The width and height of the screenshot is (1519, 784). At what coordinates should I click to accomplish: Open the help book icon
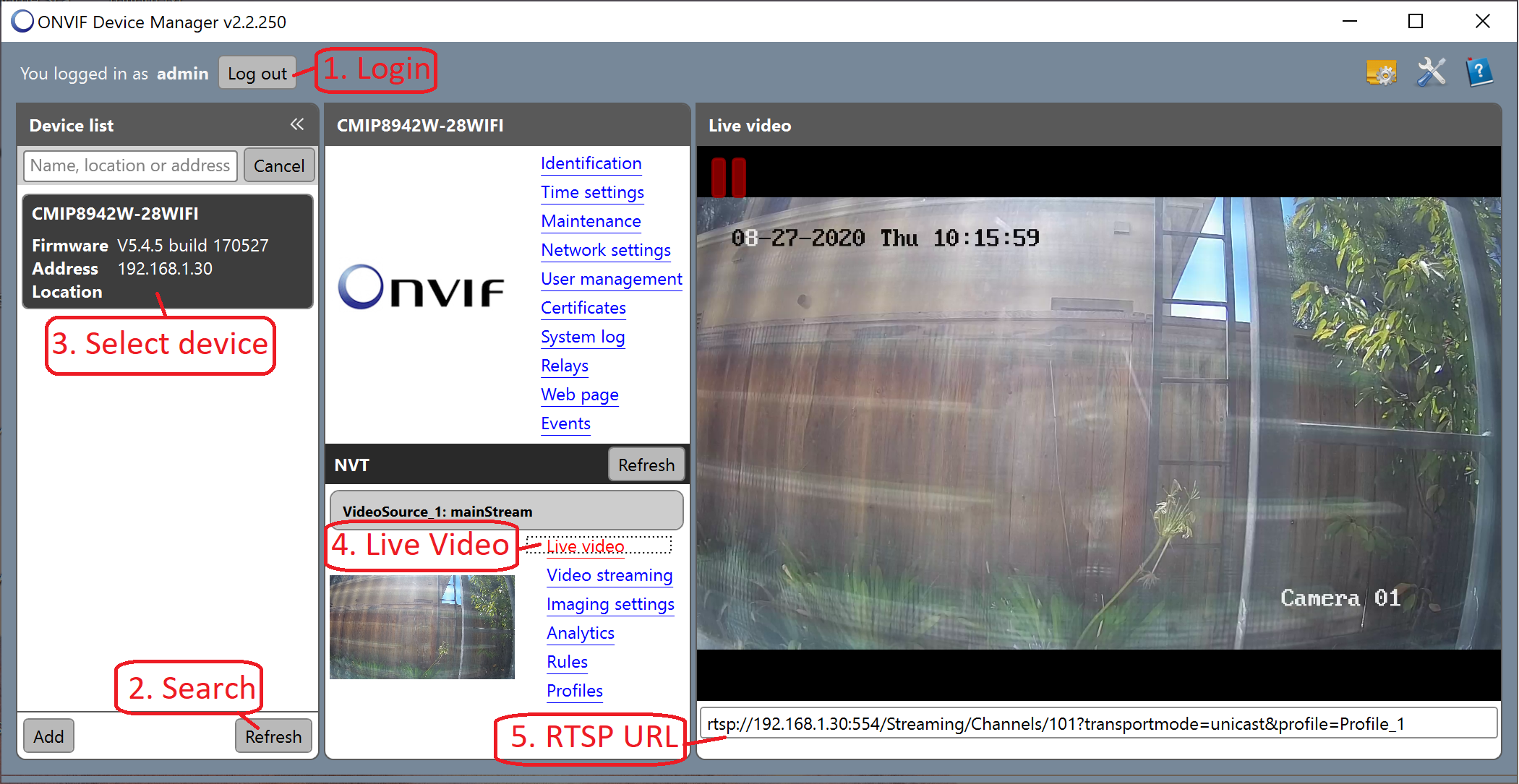coord(1479,72)
